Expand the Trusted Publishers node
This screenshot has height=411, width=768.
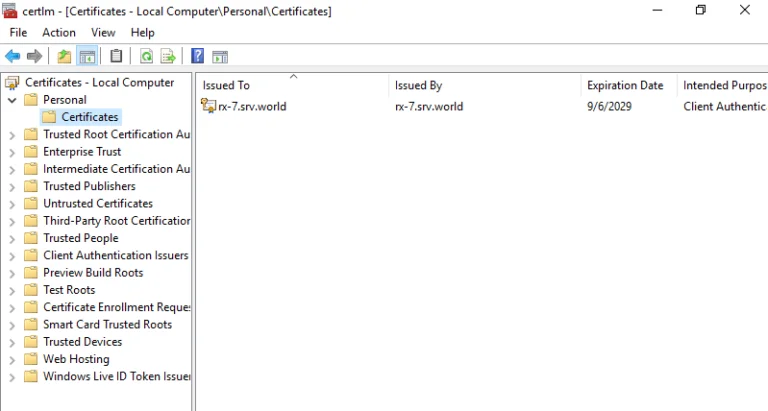tap(12, 187)
